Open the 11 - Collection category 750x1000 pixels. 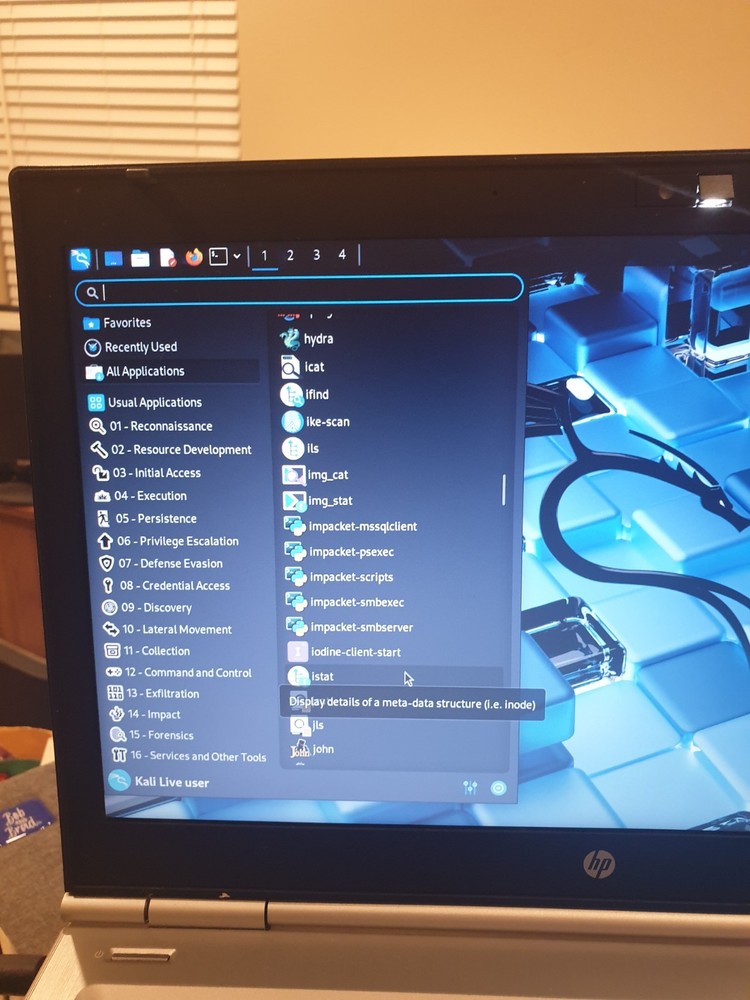186,651
